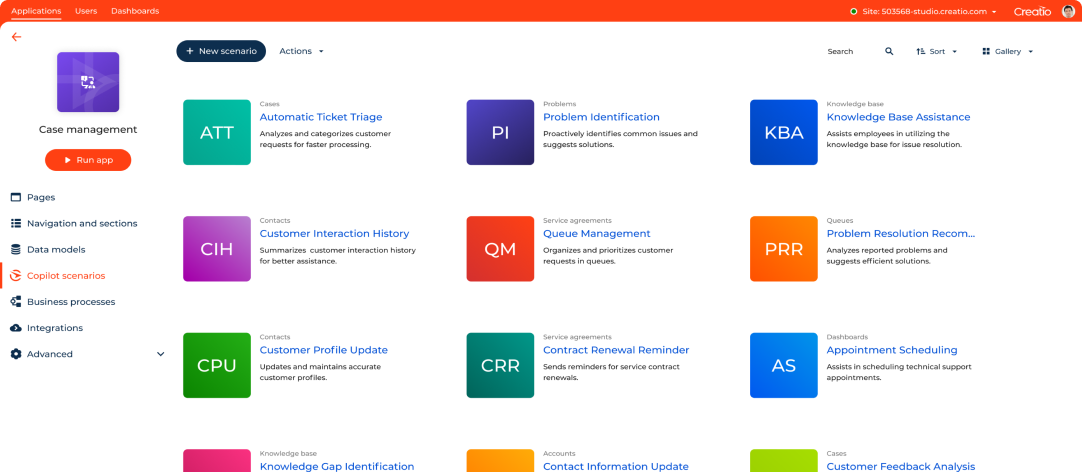Switch to the Dashboards tab
The image size is (1082, 472).
[x=135, y=11]
